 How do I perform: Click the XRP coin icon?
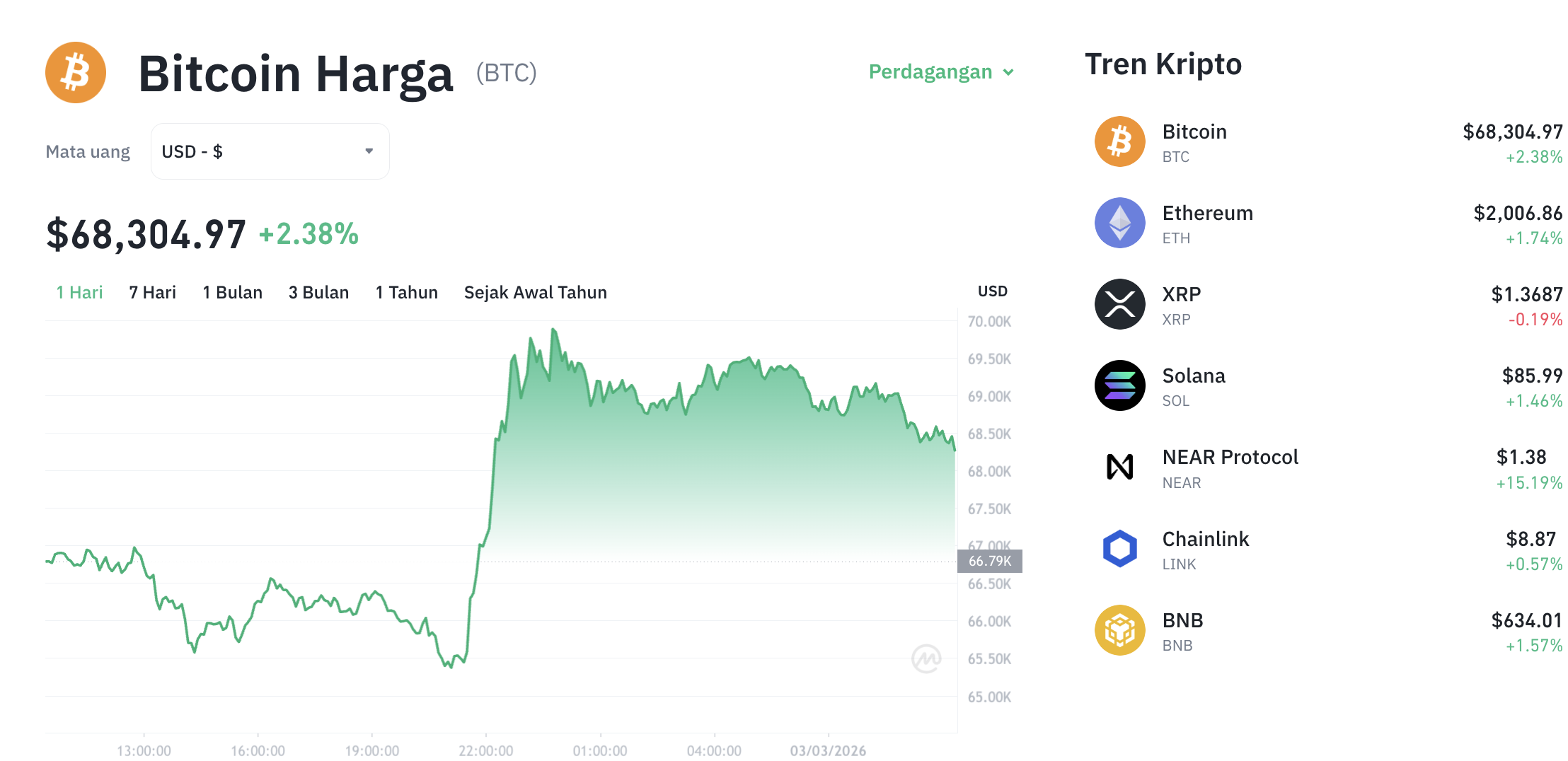(x=1119, y=304)
